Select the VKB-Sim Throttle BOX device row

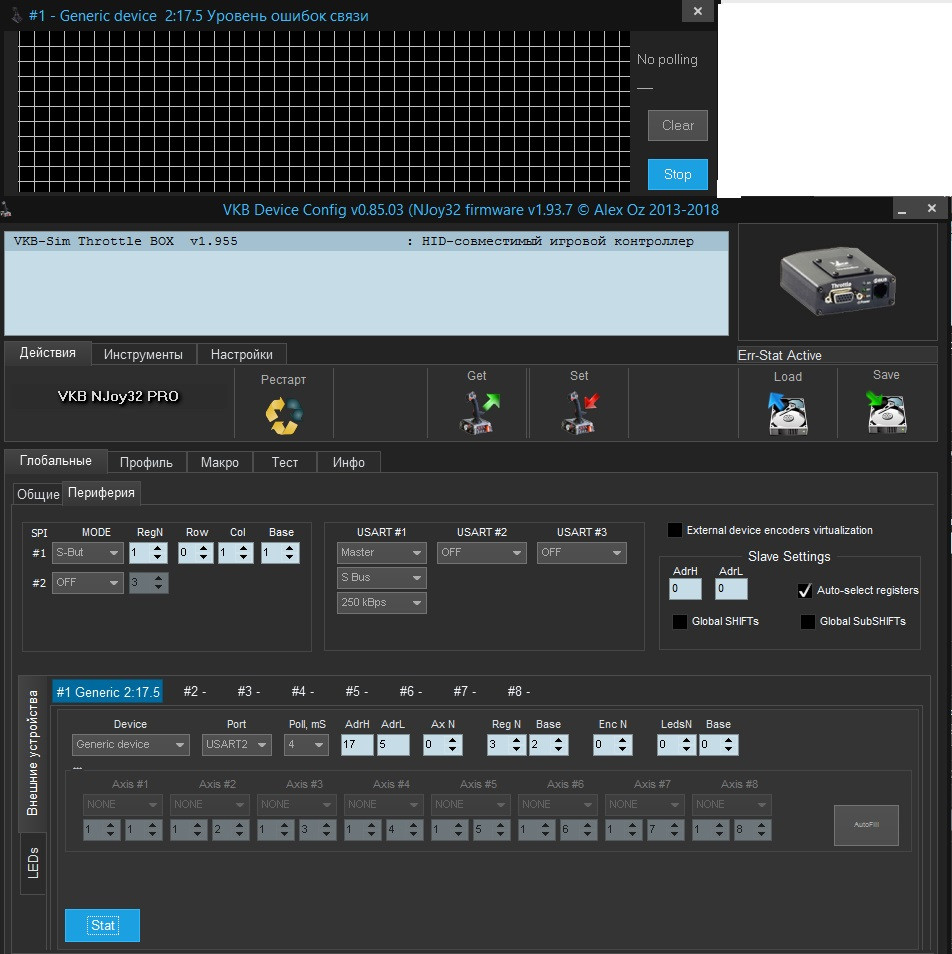(366, 242)
